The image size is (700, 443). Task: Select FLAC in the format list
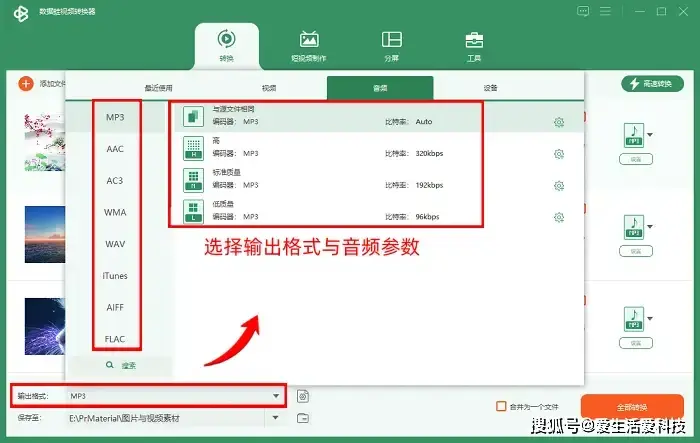115,339
